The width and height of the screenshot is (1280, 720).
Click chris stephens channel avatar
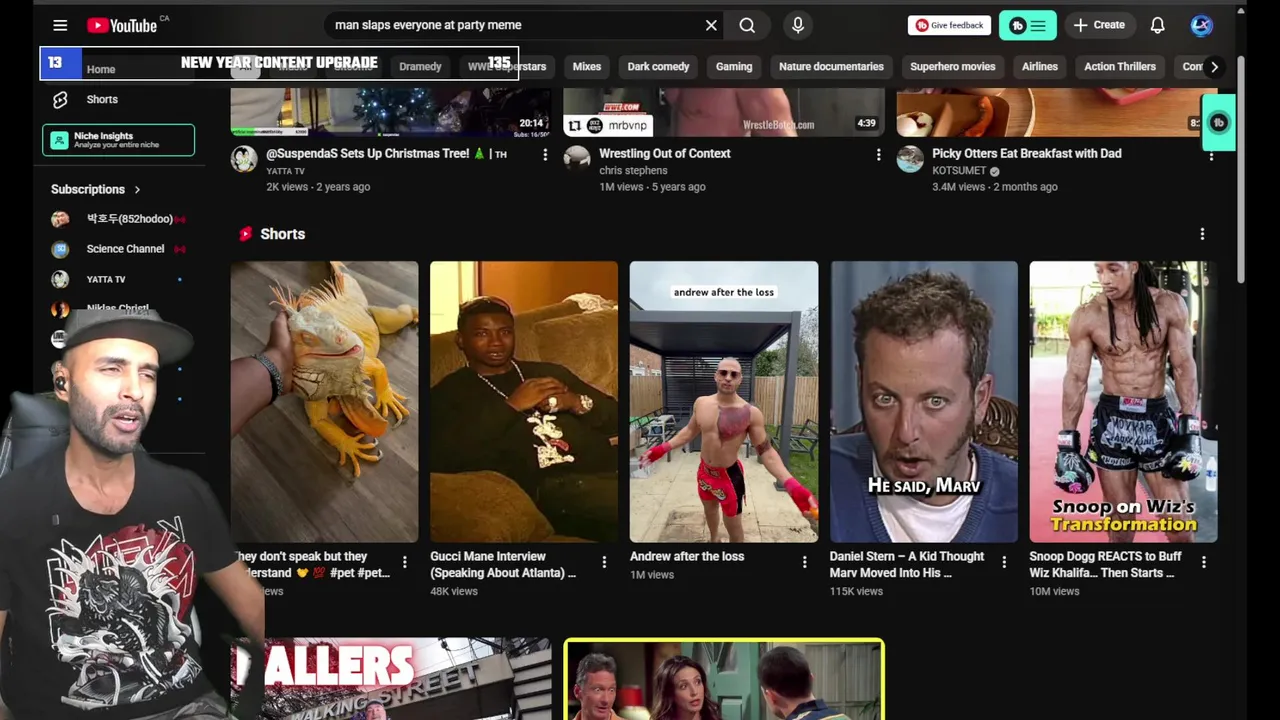pos(577,158)
